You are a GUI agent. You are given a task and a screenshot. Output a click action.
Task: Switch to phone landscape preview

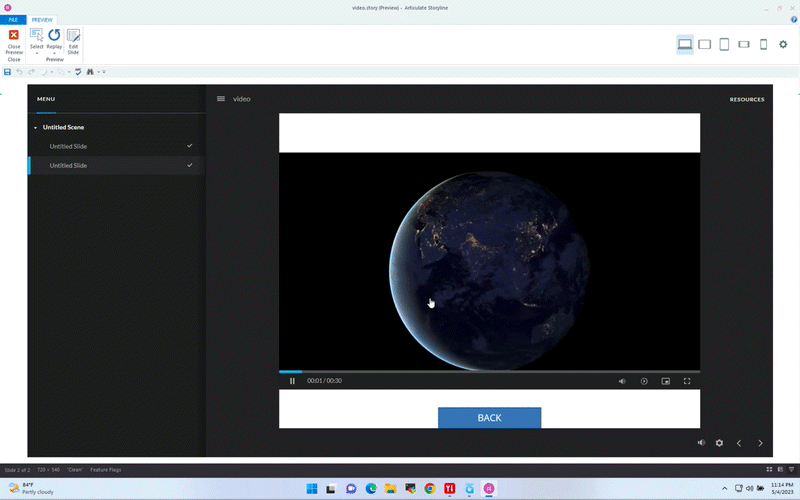743,44
